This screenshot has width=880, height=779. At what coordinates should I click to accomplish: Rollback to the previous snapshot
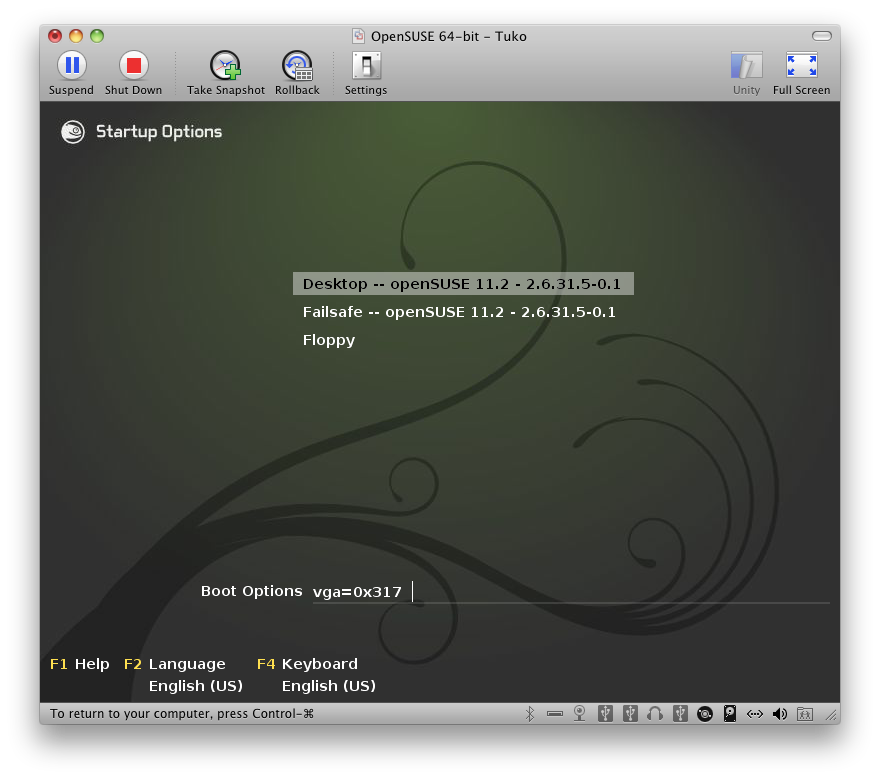point(297,73)
